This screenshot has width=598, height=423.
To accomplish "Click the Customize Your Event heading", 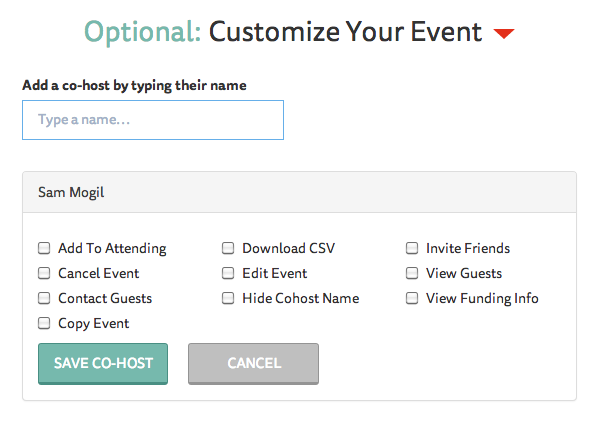I will [x=346, y=31].
